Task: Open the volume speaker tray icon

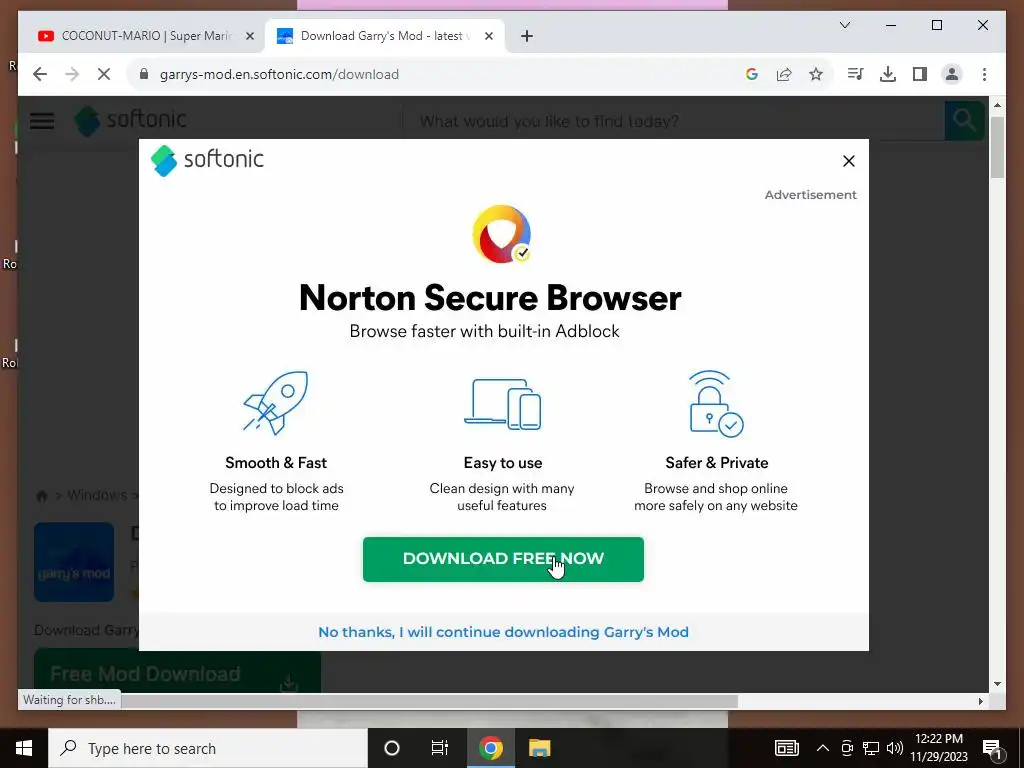Action: tap(895, 748)
